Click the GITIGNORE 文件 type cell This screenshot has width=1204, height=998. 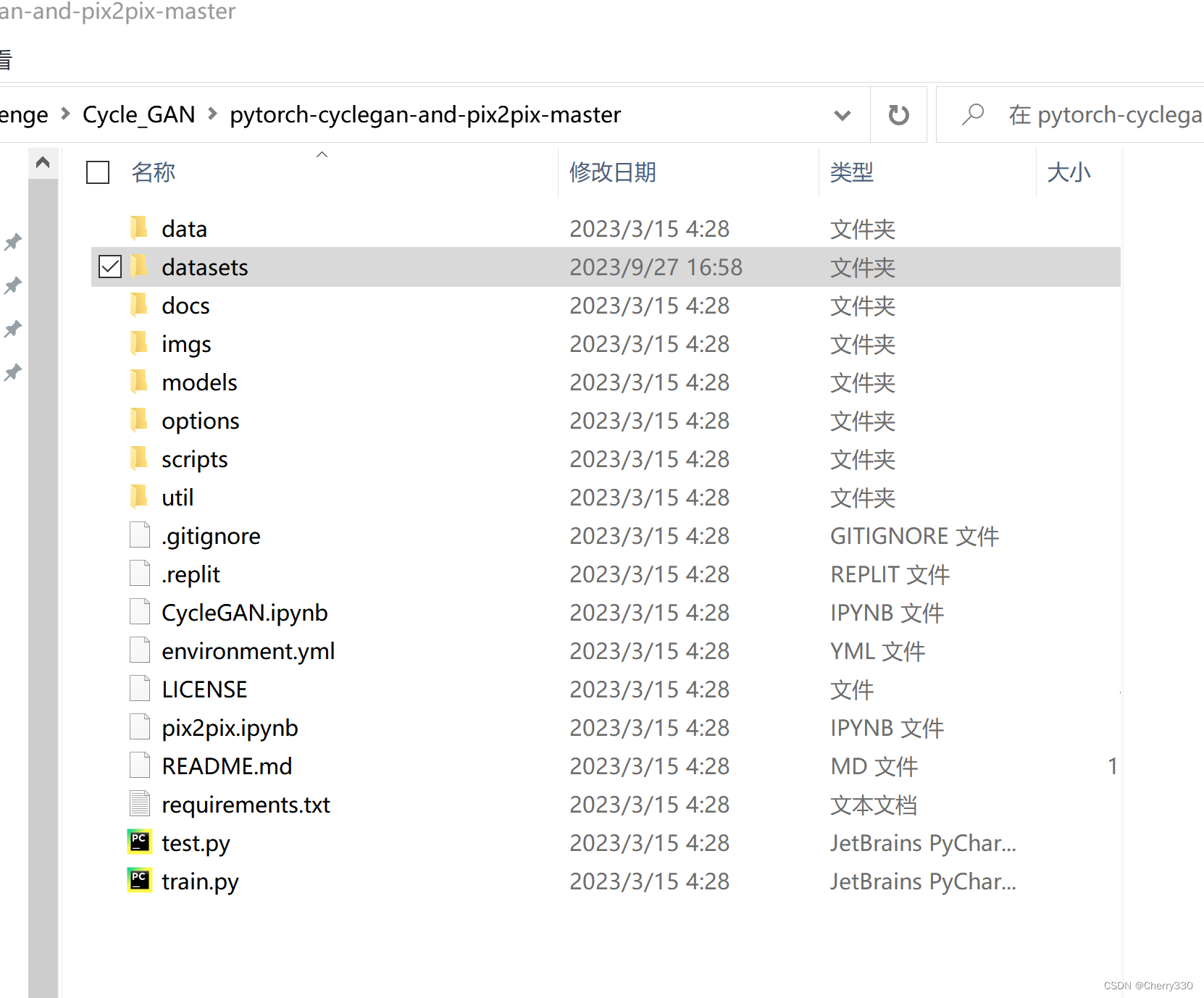click(914, 536)
